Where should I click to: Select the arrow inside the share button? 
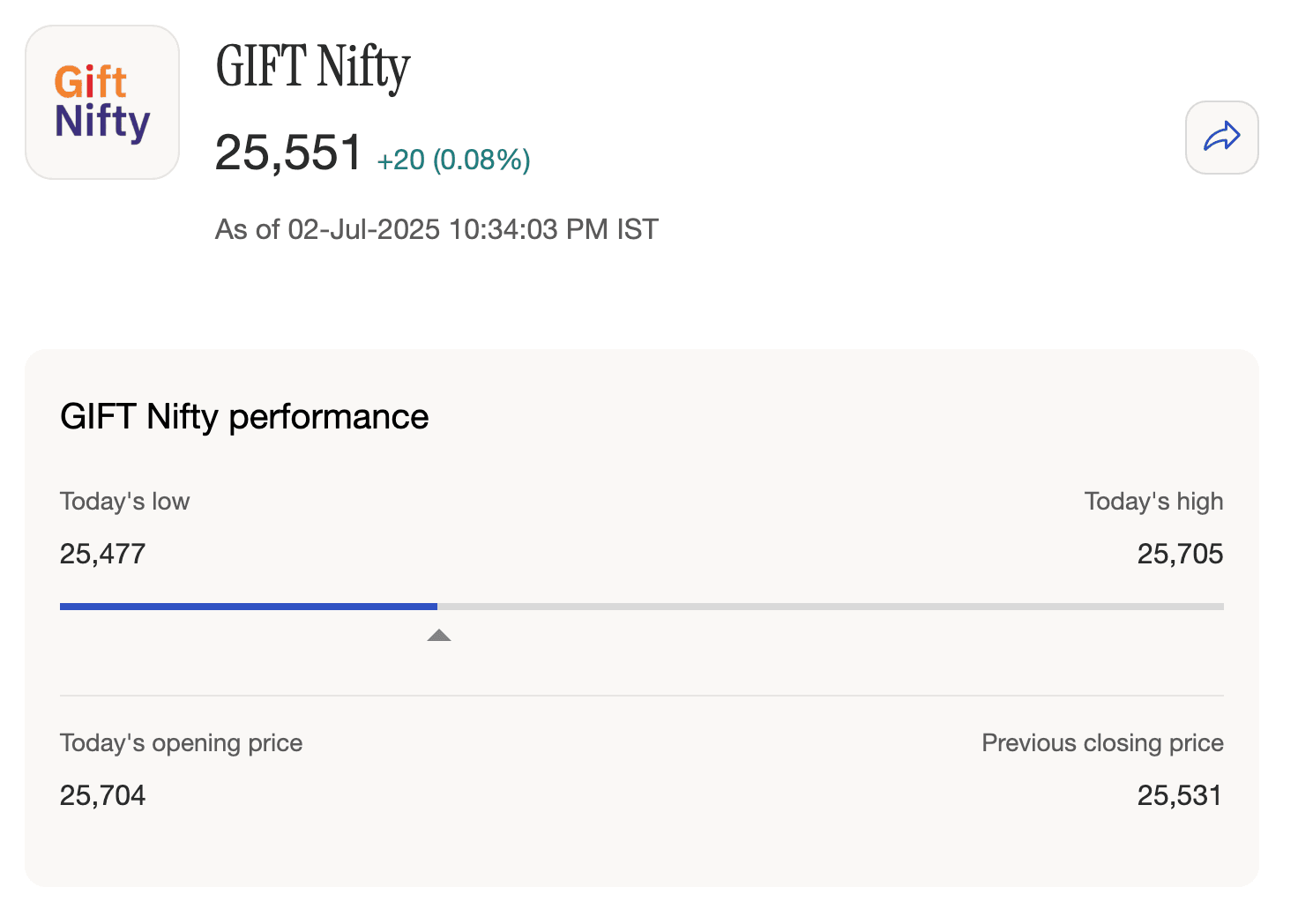coord(1221,138)
